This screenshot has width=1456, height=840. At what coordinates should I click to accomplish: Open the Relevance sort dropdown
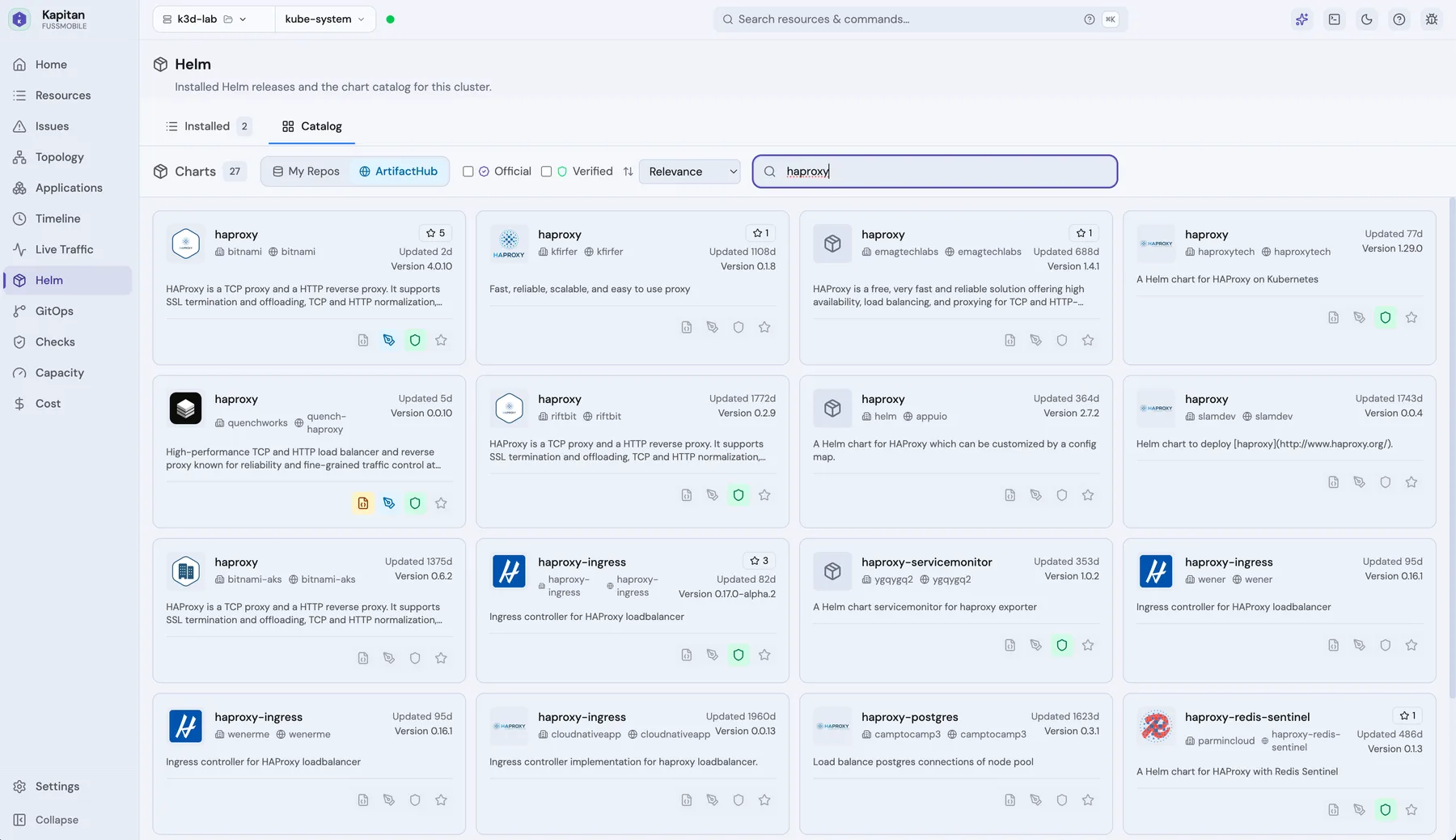(x=690, y=172)
